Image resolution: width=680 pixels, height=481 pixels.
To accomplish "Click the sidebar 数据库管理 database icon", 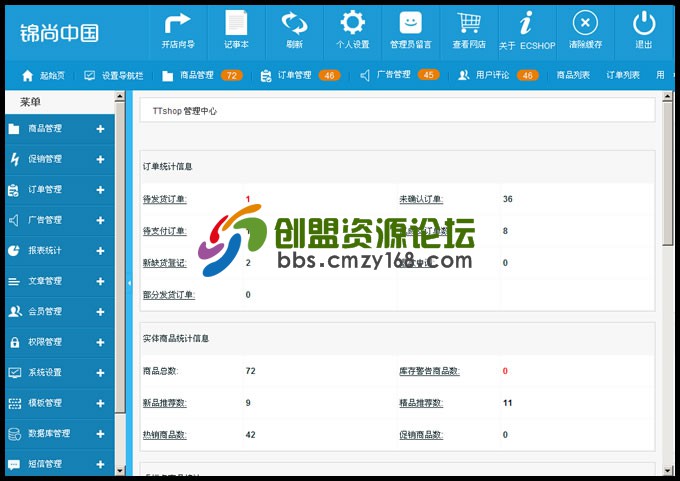I will tap(14, 434).
